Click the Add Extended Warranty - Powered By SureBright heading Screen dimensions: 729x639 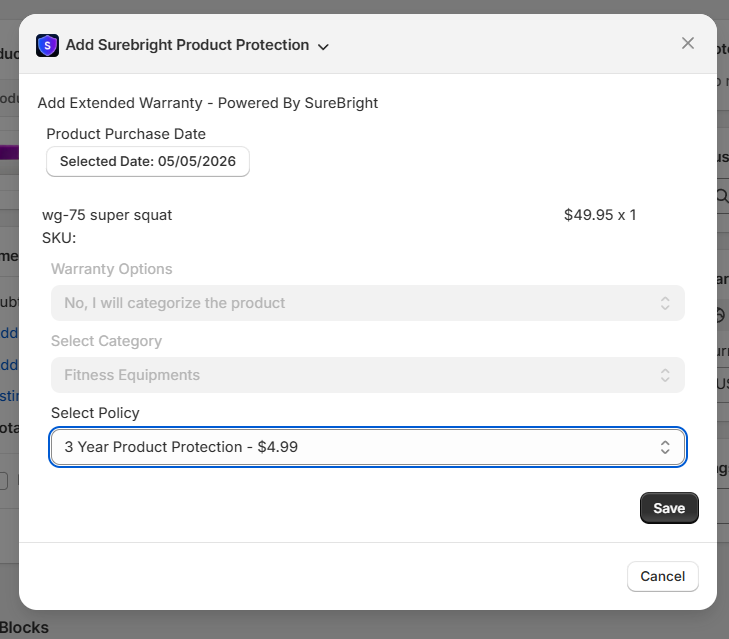208,103
